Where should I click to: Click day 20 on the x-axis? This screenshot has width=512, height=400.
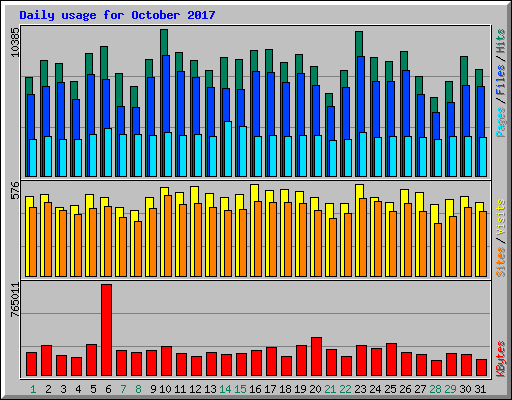[315, 389]
